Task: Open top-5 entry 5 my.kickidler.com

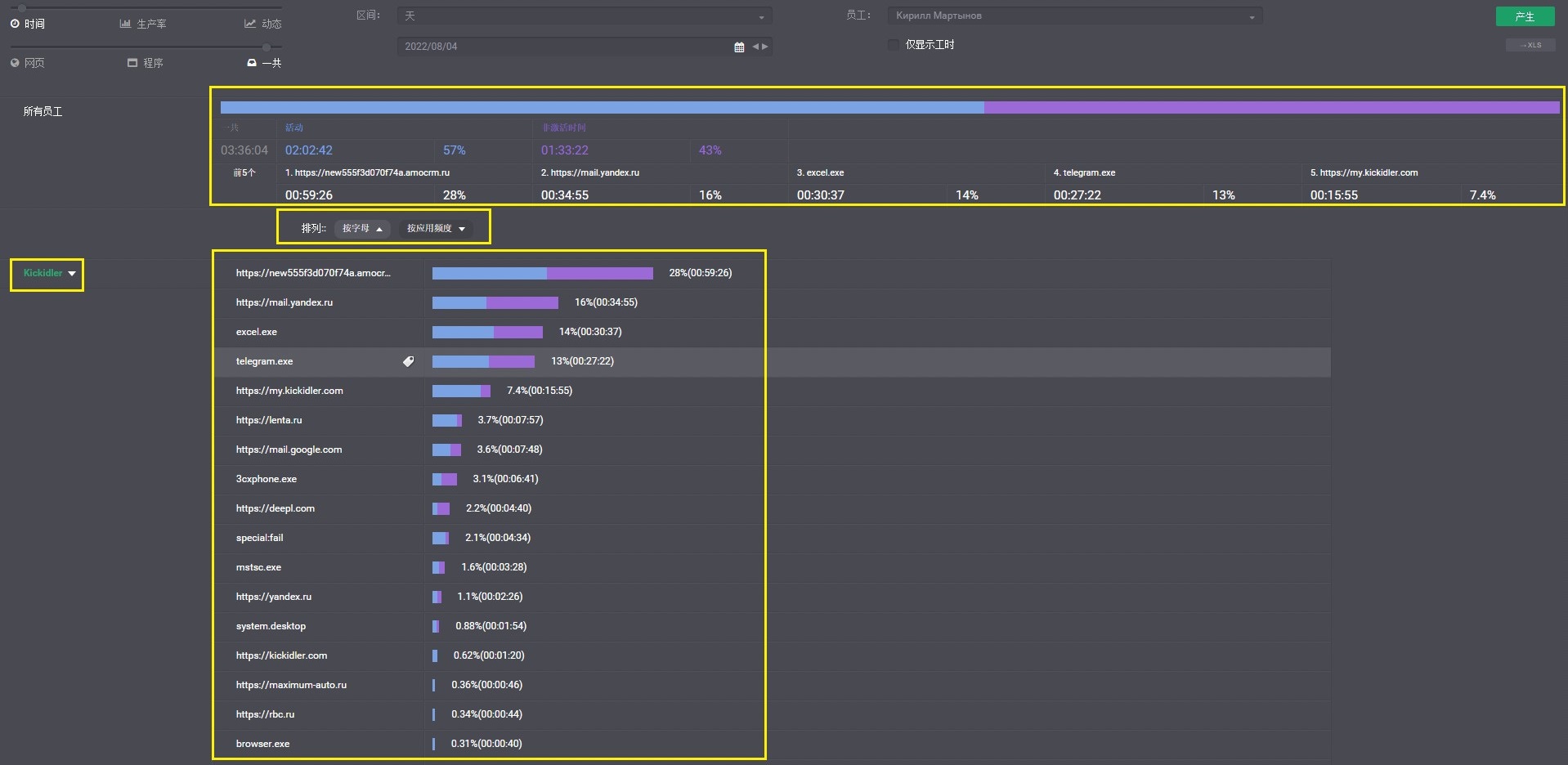Action: click(x=1364, y=172)
